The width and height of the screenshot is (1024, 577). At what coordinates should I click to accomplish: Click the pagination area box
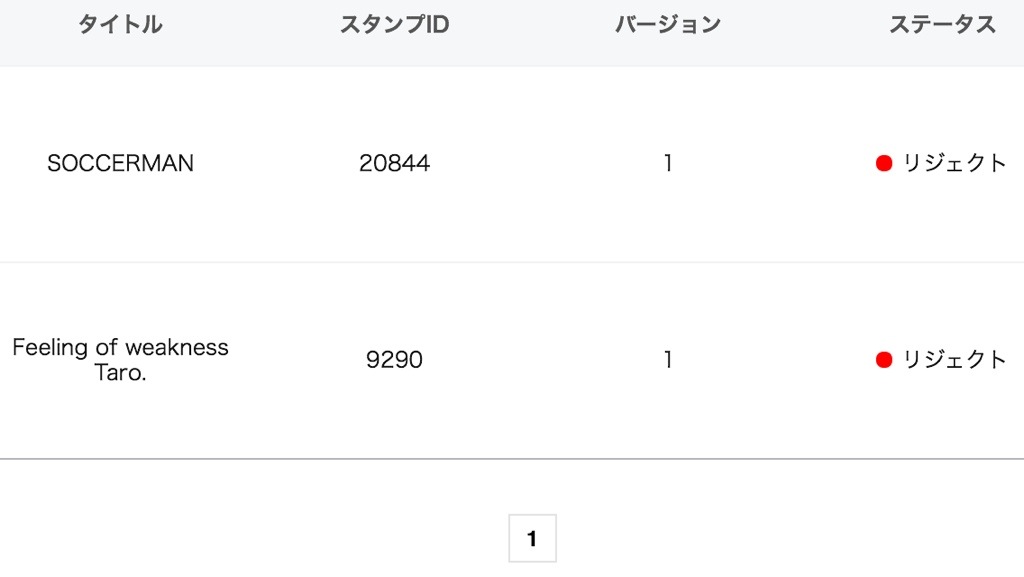[532, 538]
